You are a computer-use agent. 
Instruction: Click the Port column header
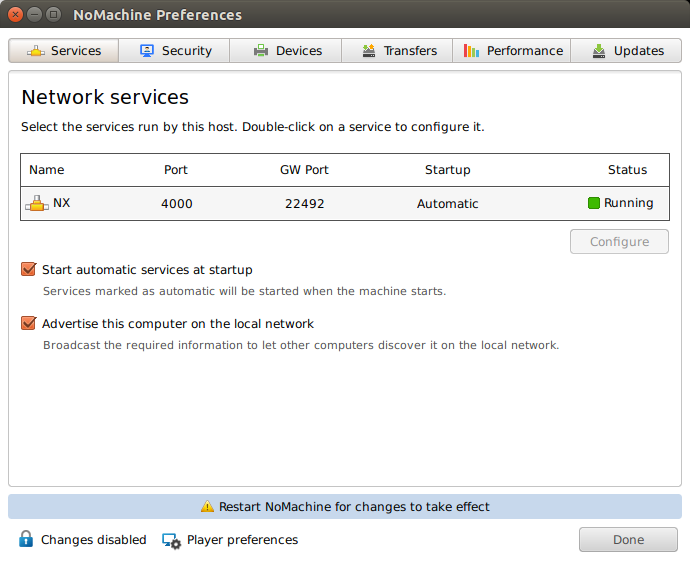point(176,170)
